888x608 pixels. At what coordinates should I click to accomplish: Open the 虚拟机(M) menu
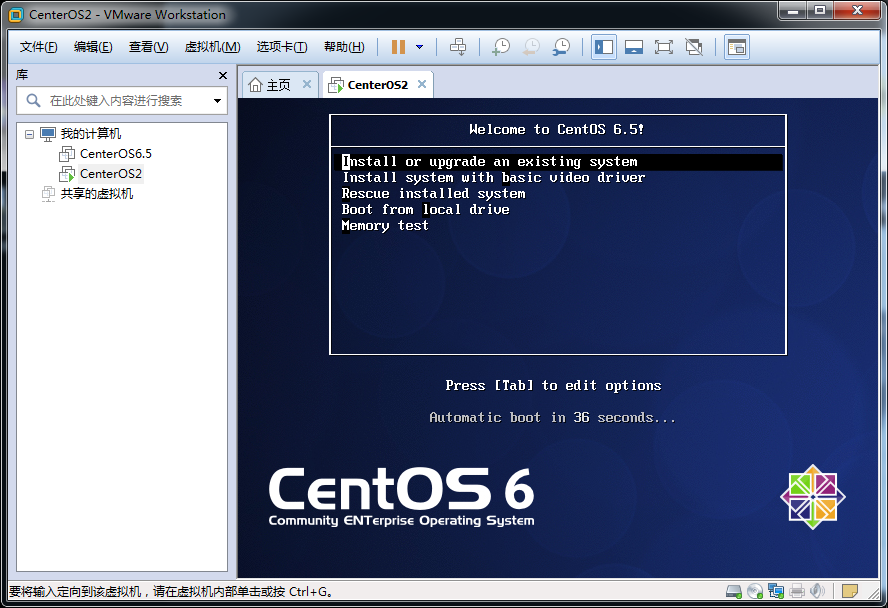212,47
